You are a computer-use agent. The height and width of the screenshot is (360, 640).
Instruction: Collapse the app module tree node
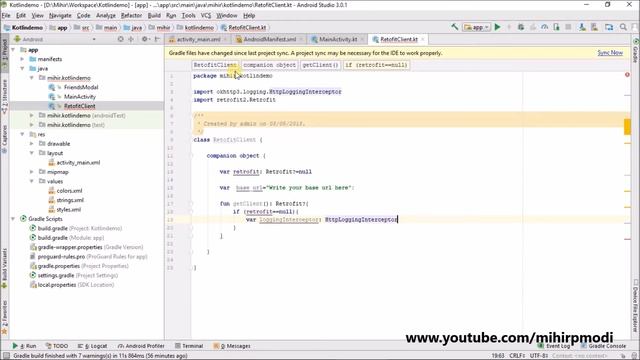[x=13, y=50]
